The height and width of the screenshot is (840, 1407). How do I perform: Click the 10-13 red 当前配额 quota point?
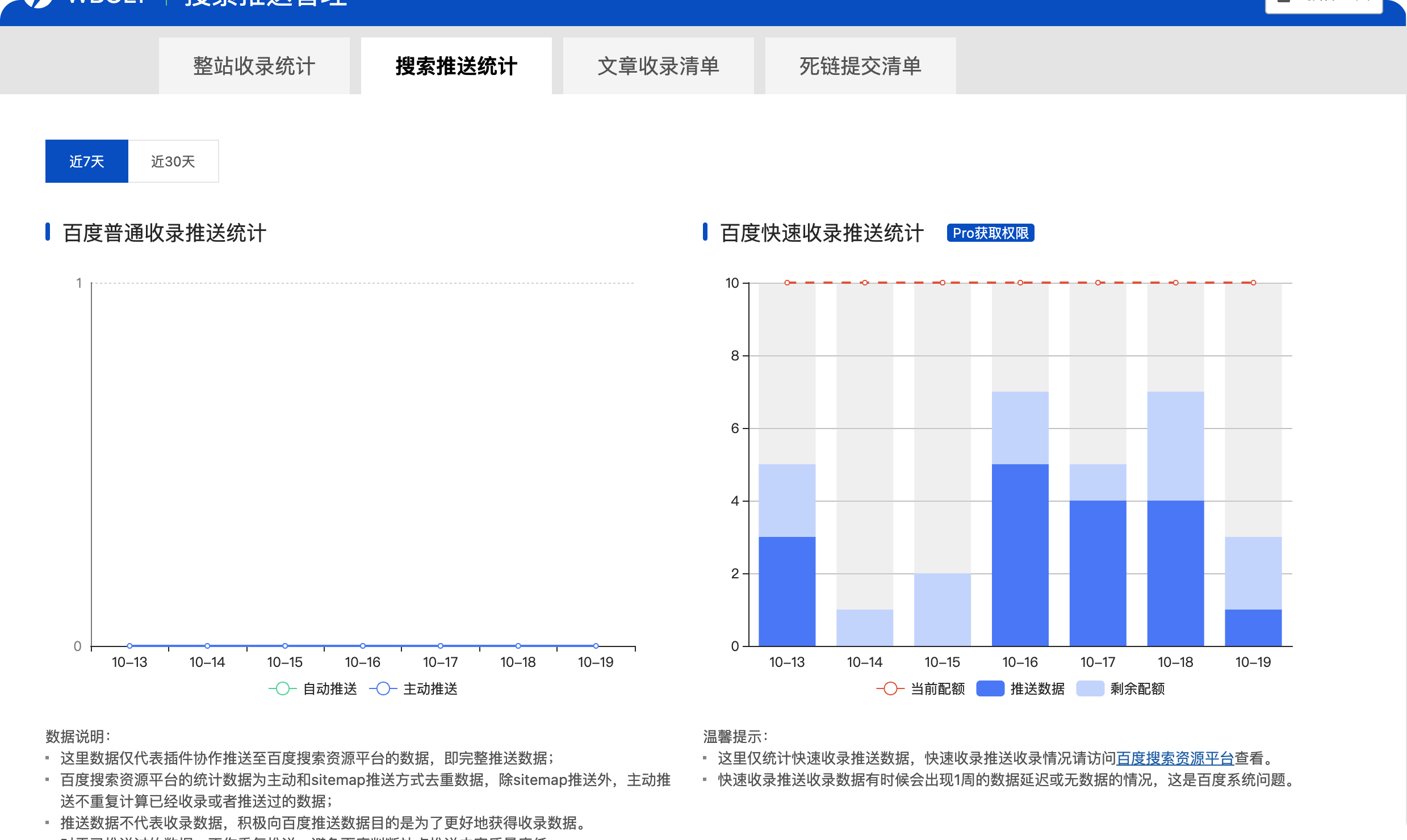click(787, 283)
